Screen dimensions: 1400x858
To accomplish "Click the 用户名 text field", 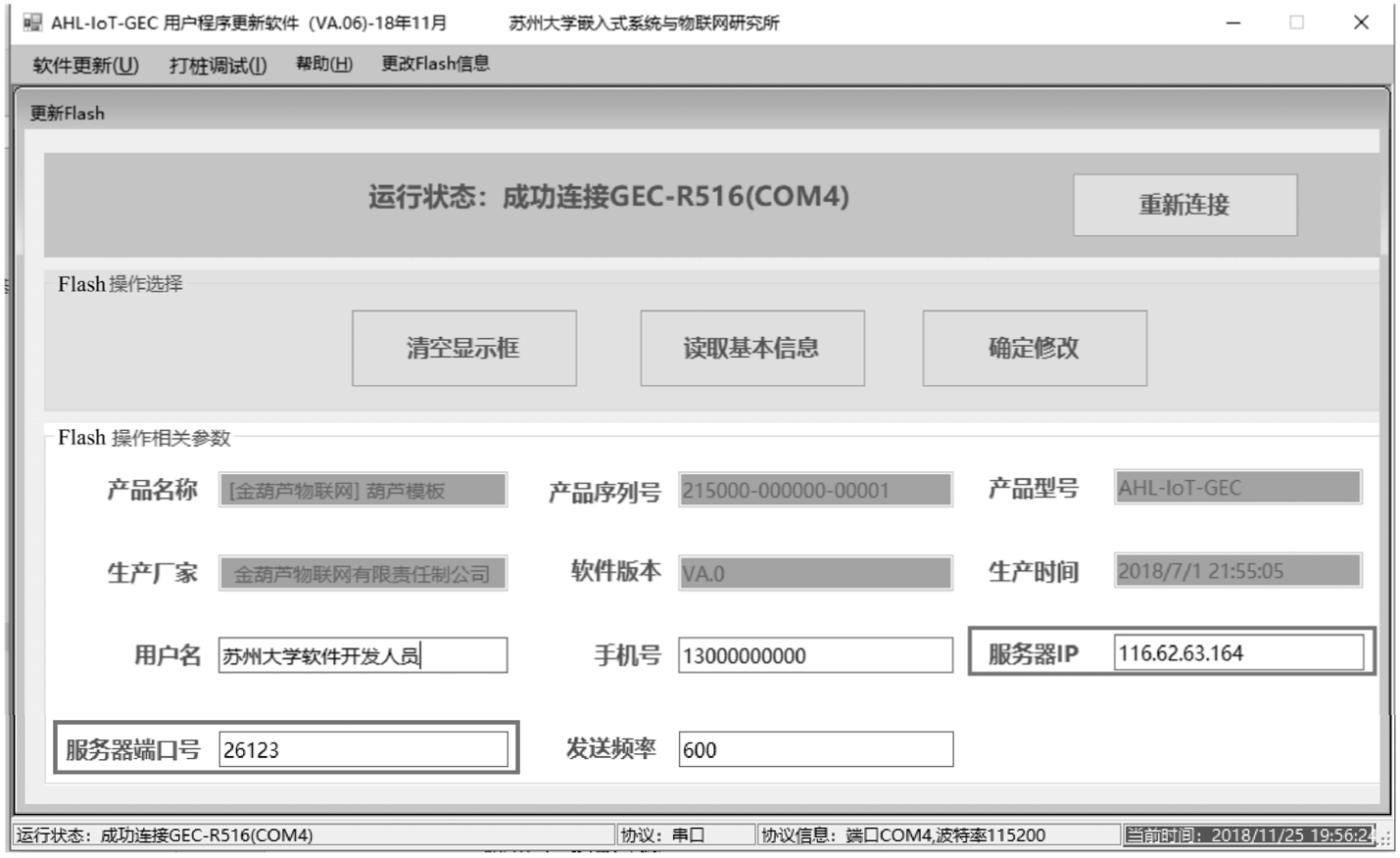I will point(362,655).
